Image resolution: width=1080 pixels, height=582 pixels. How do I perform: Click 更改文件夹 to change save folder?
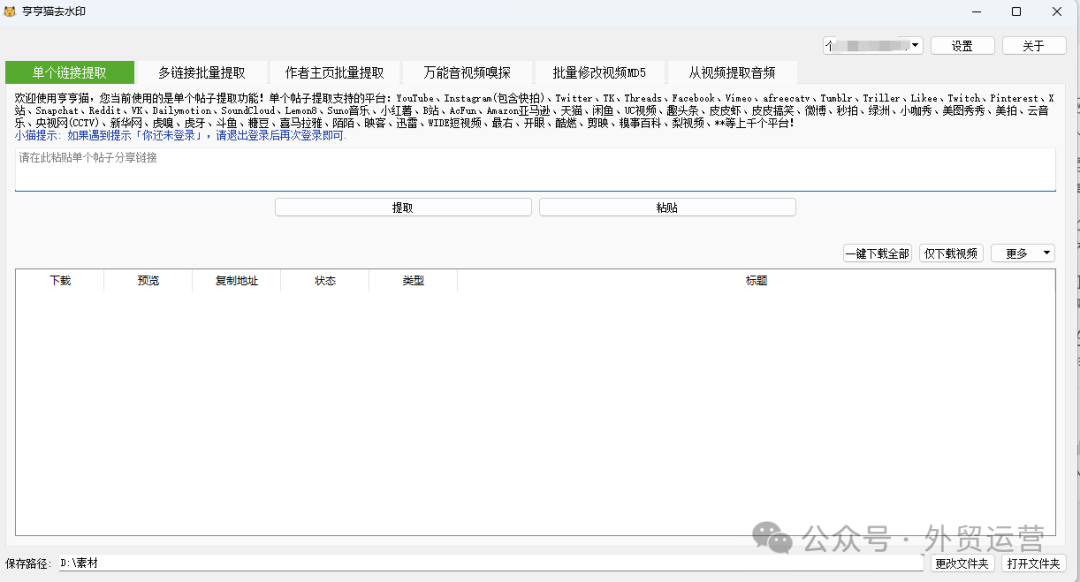click(961, 563)
